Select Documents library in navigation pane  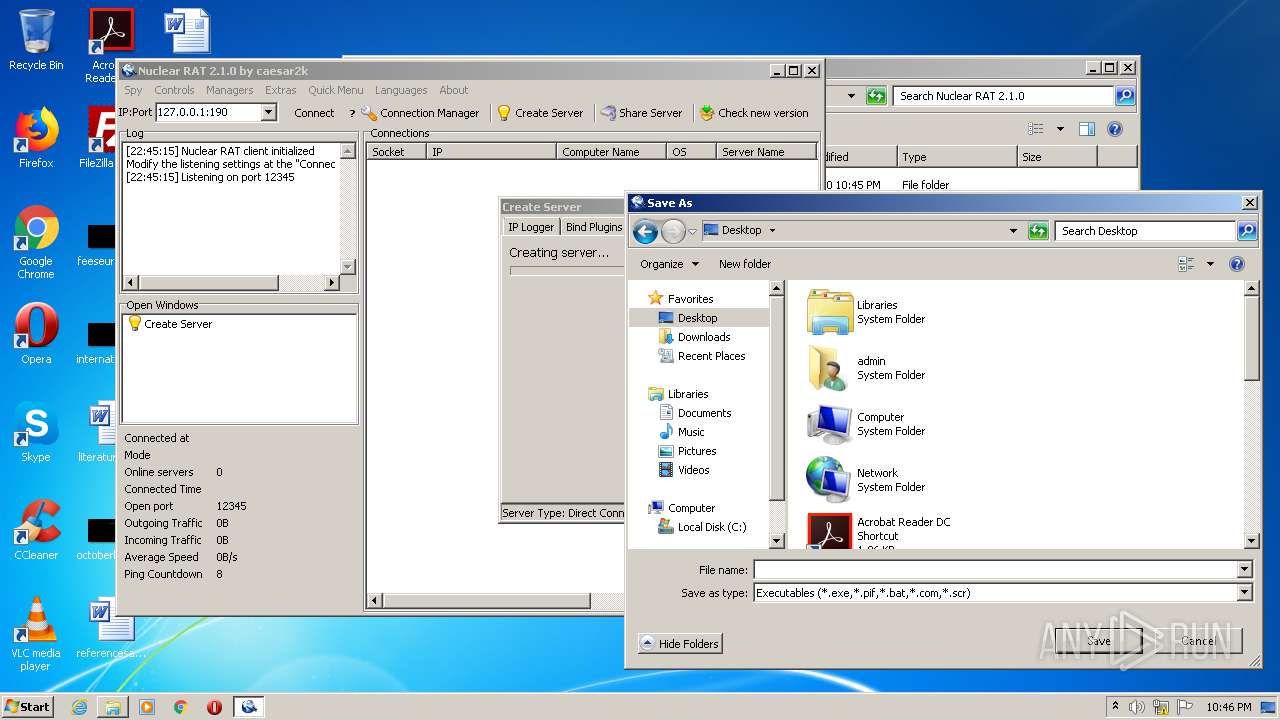(695, 413)
